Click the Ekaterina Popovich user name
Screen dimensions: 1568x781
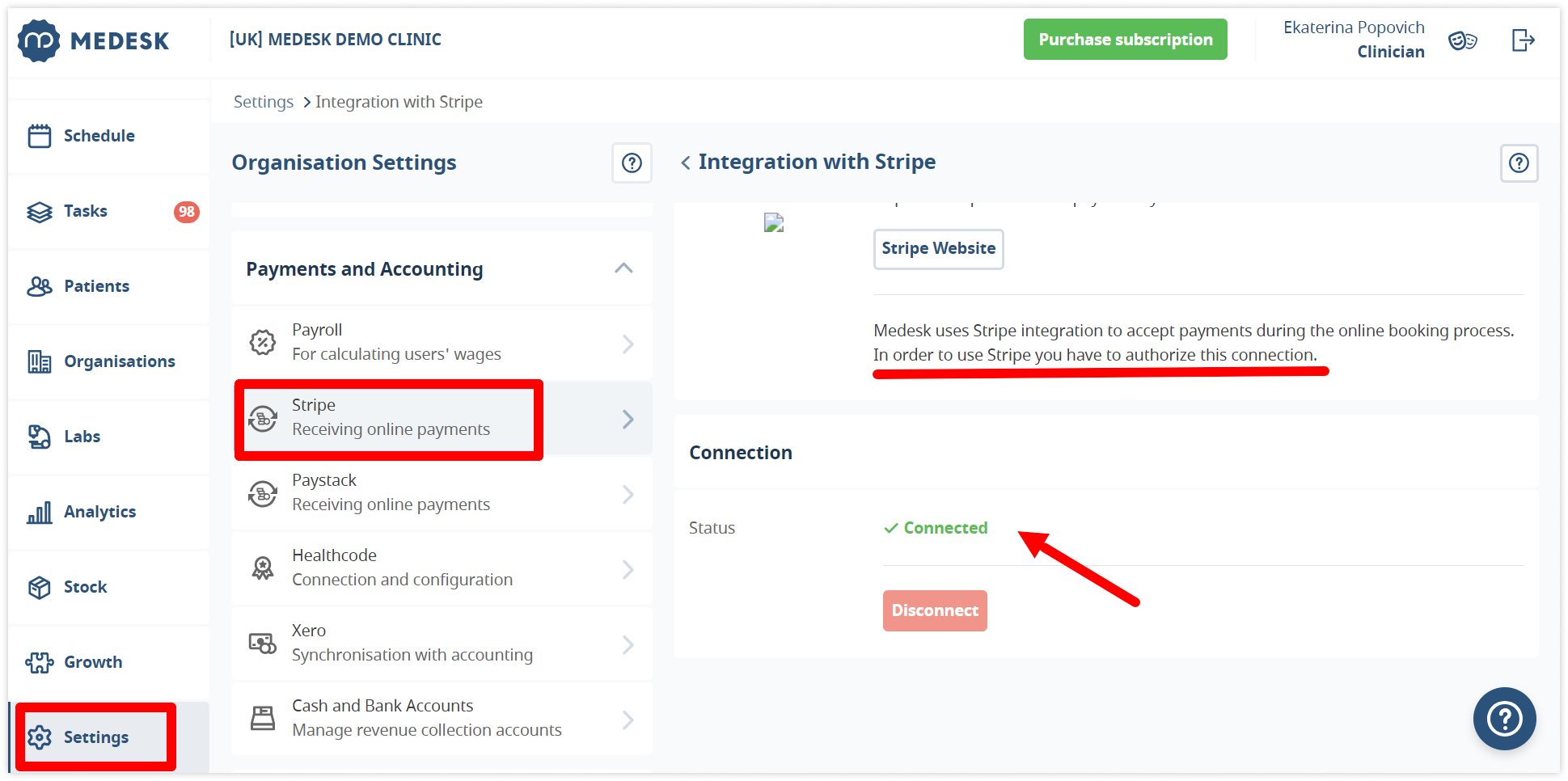click(1354, 27)
